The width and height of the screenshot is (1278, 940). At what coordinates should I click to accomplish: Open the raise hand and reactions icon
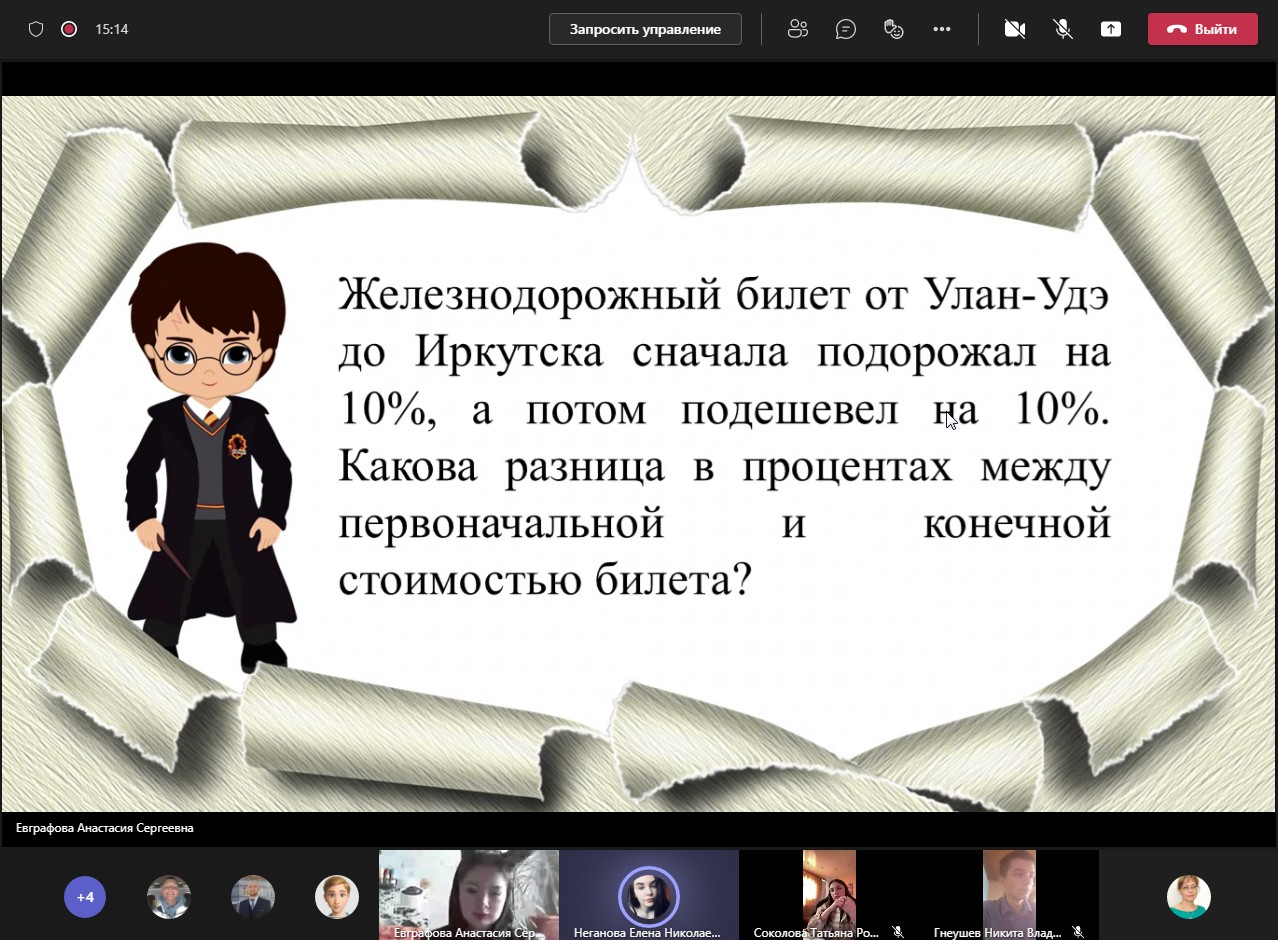[x=894, y=29]
